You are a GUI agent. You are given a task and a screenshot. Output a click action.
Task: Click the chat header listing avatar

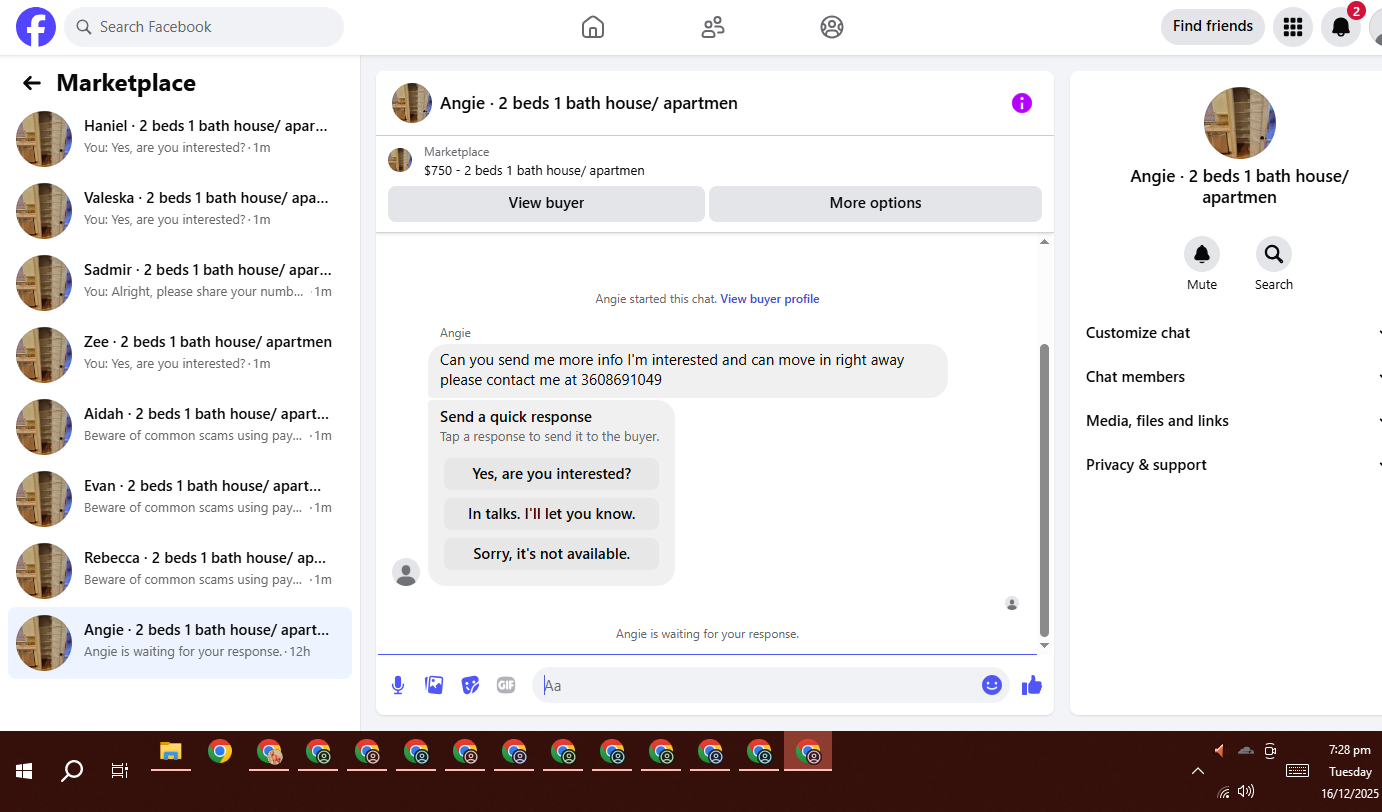pyautogui.click(x=412, y=103)
